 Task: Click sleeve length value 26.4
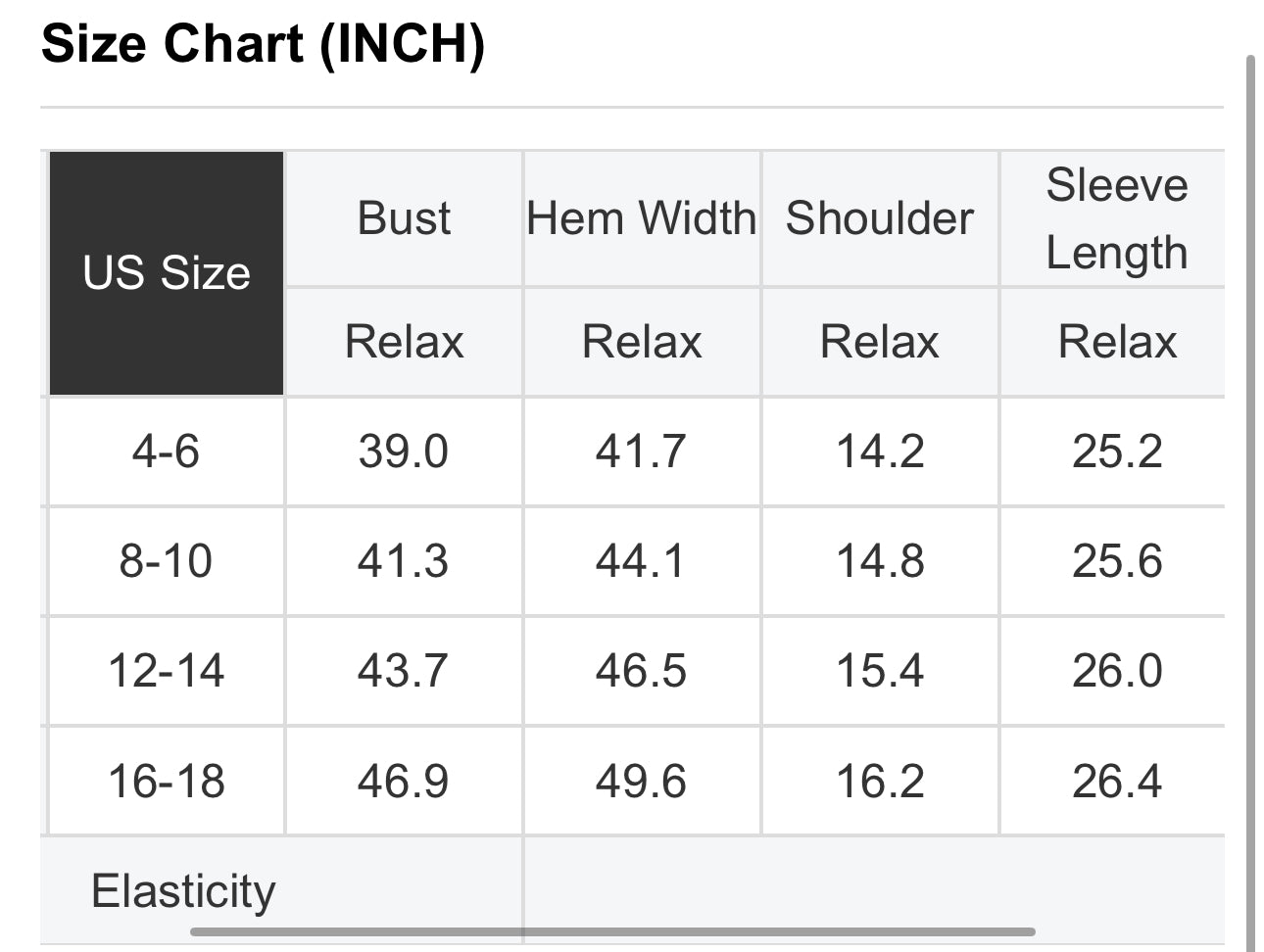(1117, 782)
